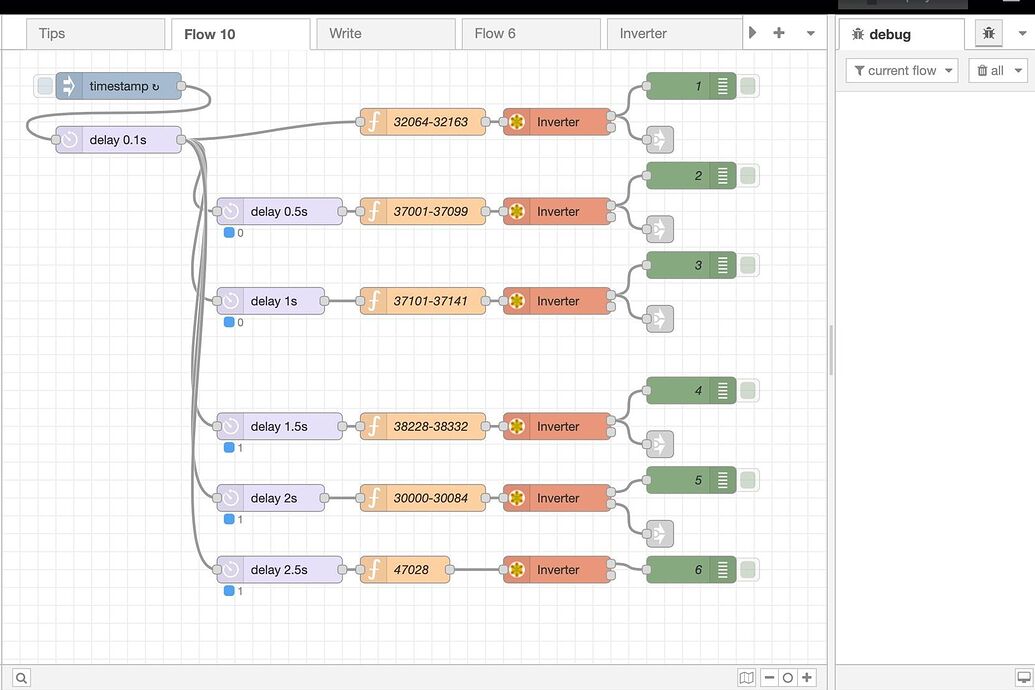Open the Inverter flow tab
The width and height of the screenshot is (1035, 690).
675,34
